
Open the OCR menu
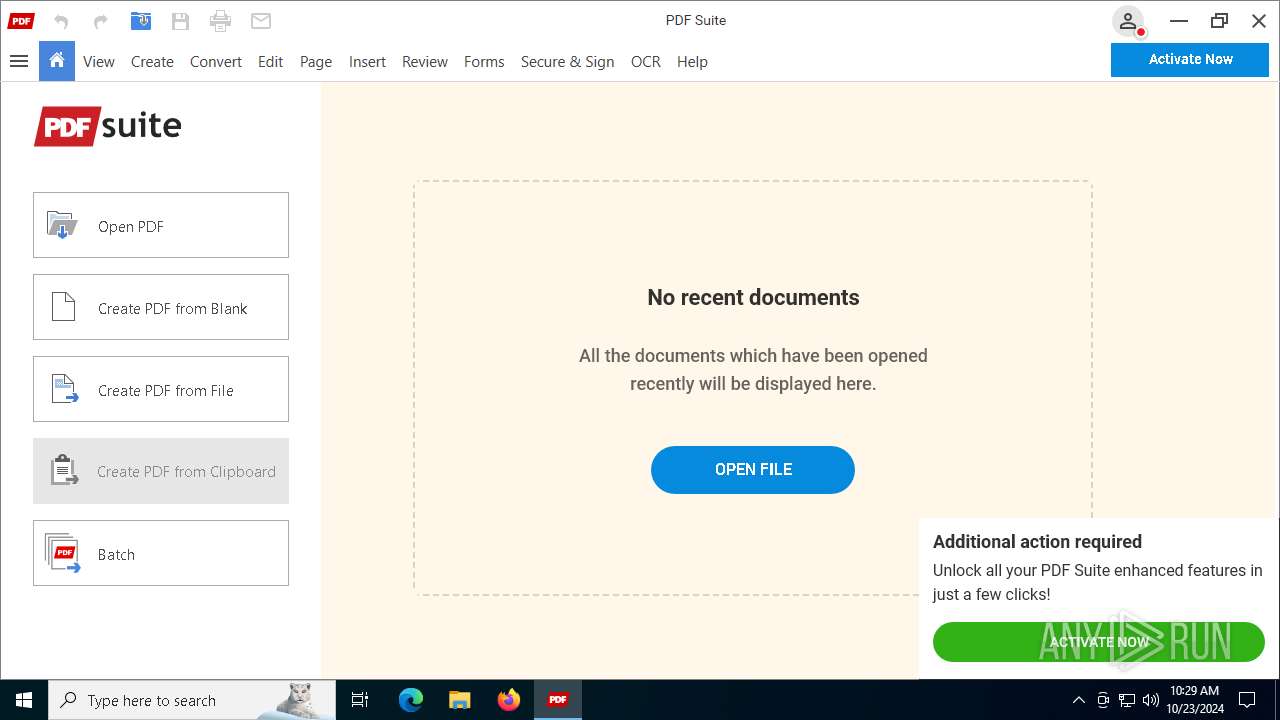646,61
